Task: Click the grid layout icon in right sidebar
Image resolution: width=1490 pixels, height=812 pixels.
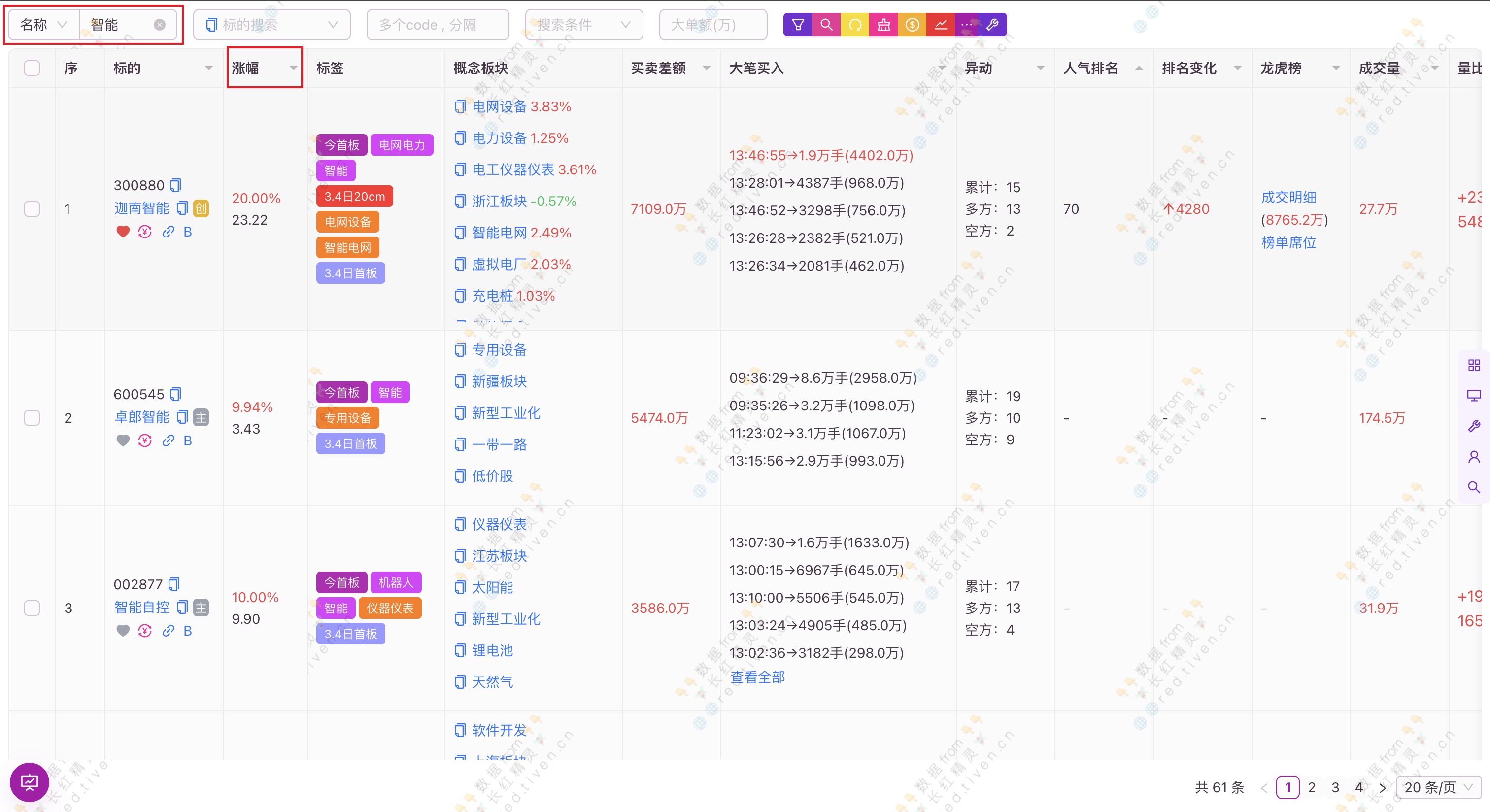Action: point(1474,365)
